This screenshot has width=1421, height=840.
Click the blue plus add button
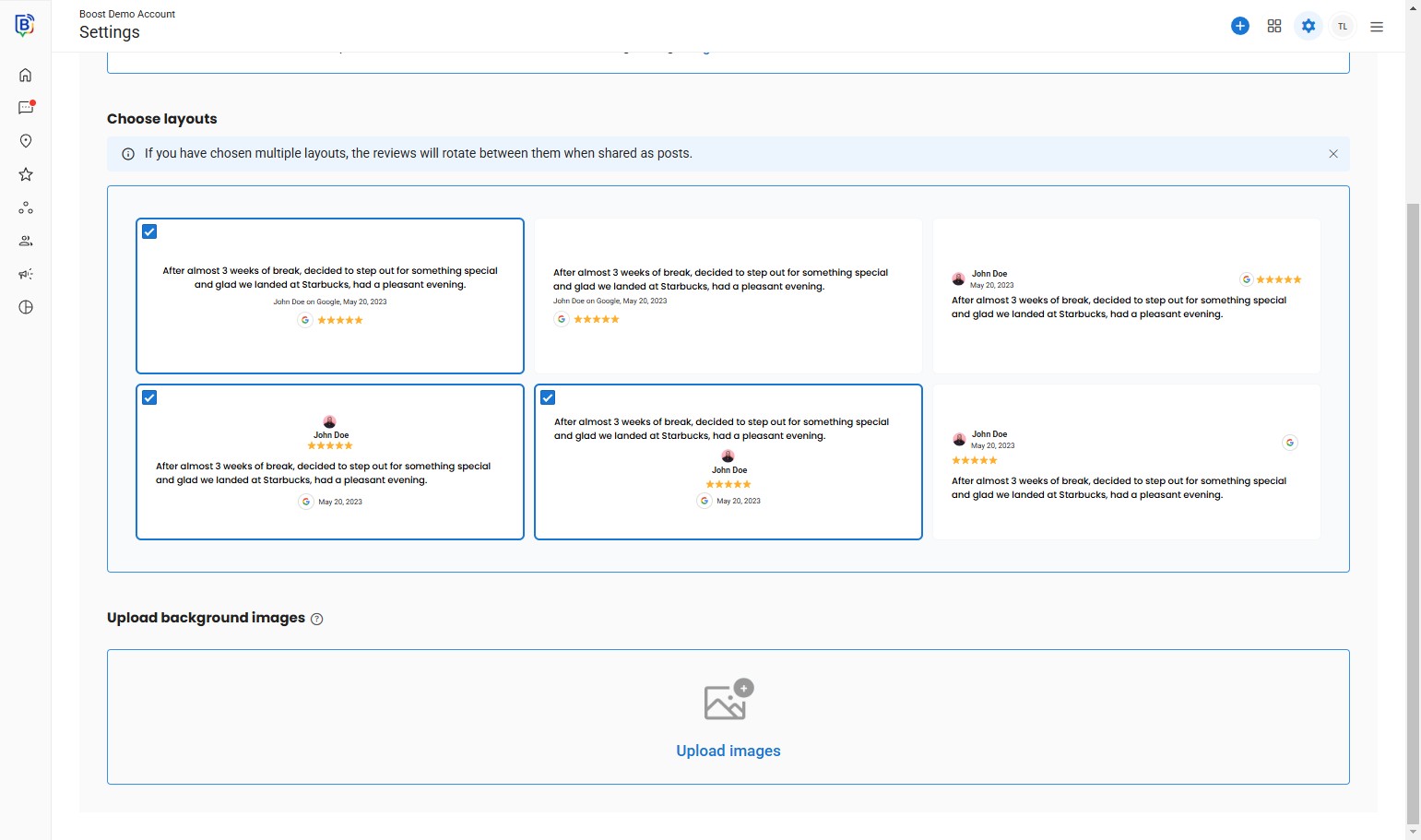coord(1240,26)
